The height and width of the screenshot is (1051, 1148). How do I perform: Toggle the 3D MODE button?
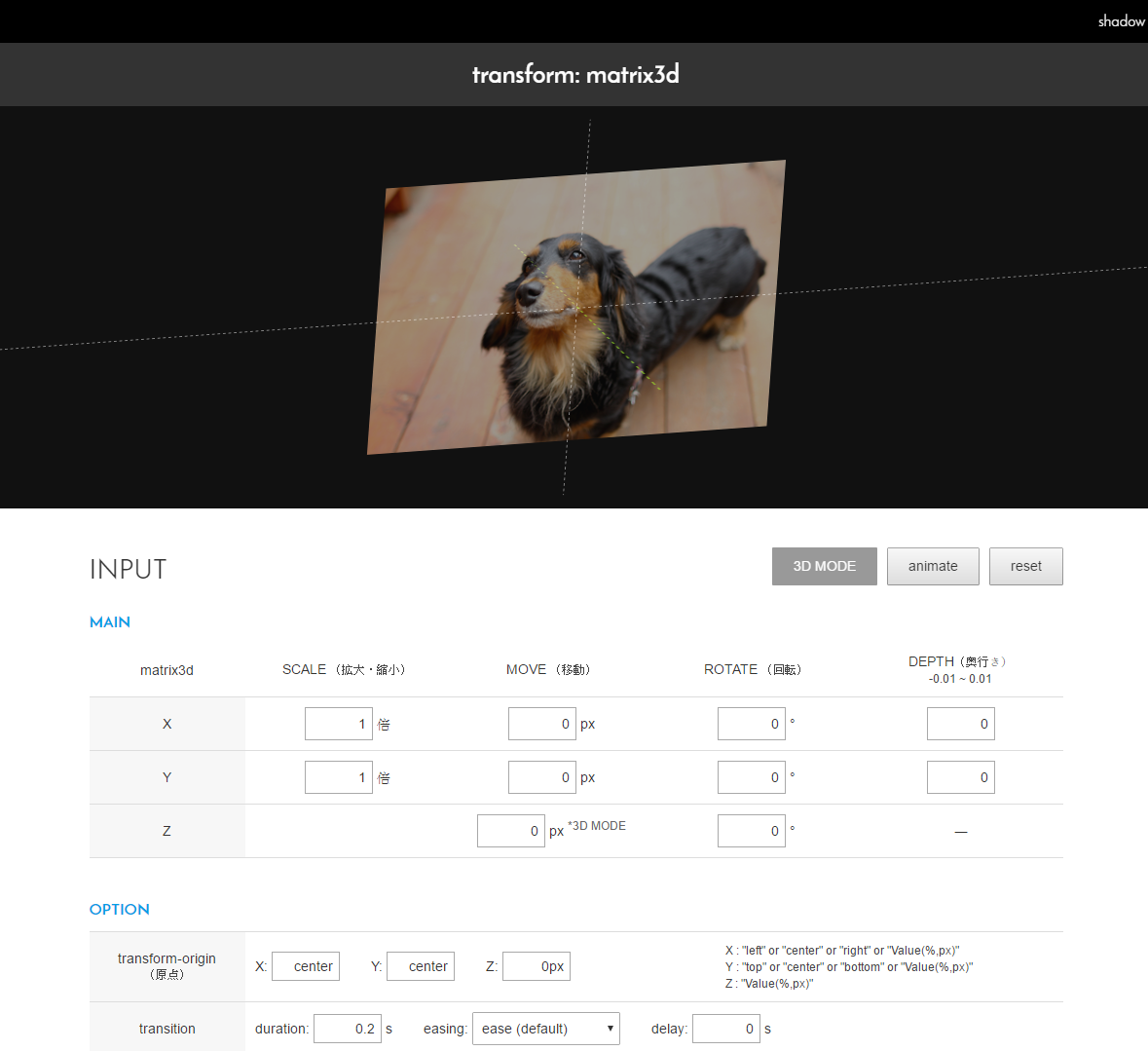point(824,566)
